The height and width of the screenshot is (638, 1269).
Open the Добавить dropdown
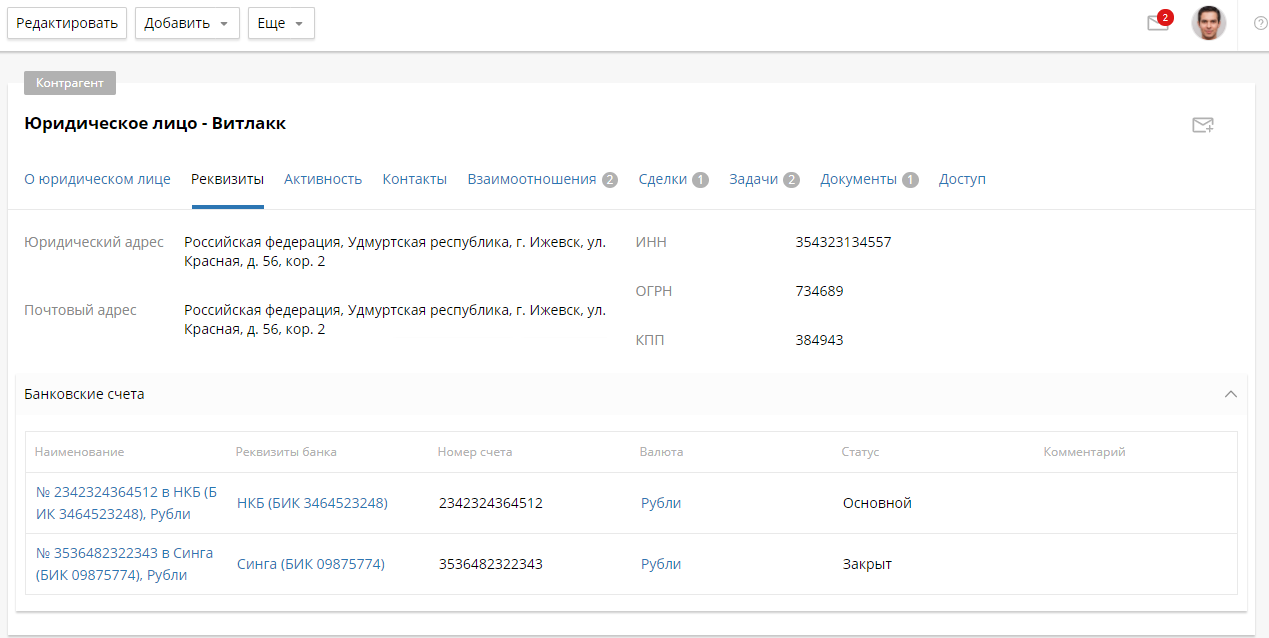[187, 23]
